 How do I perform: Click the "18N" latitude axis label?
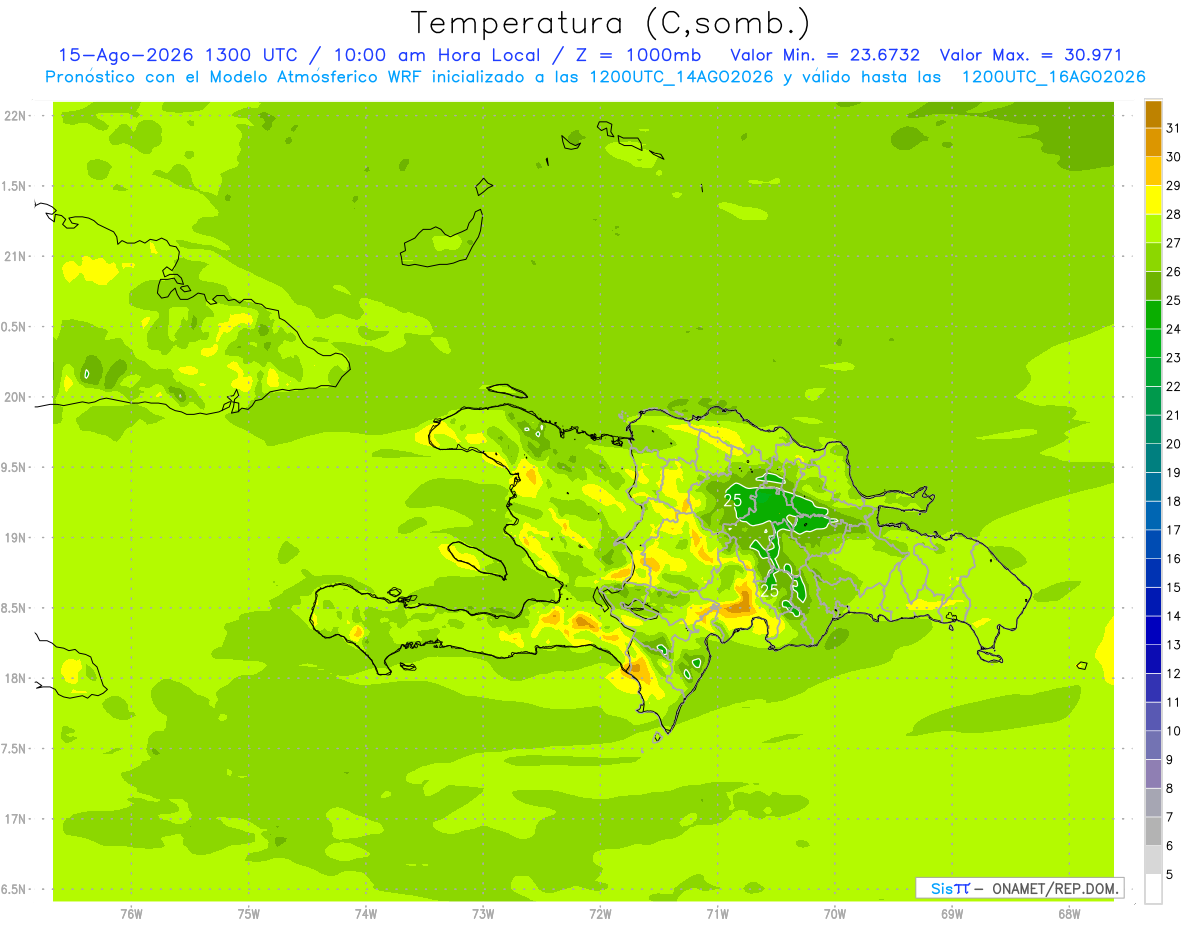coord(15,678)
